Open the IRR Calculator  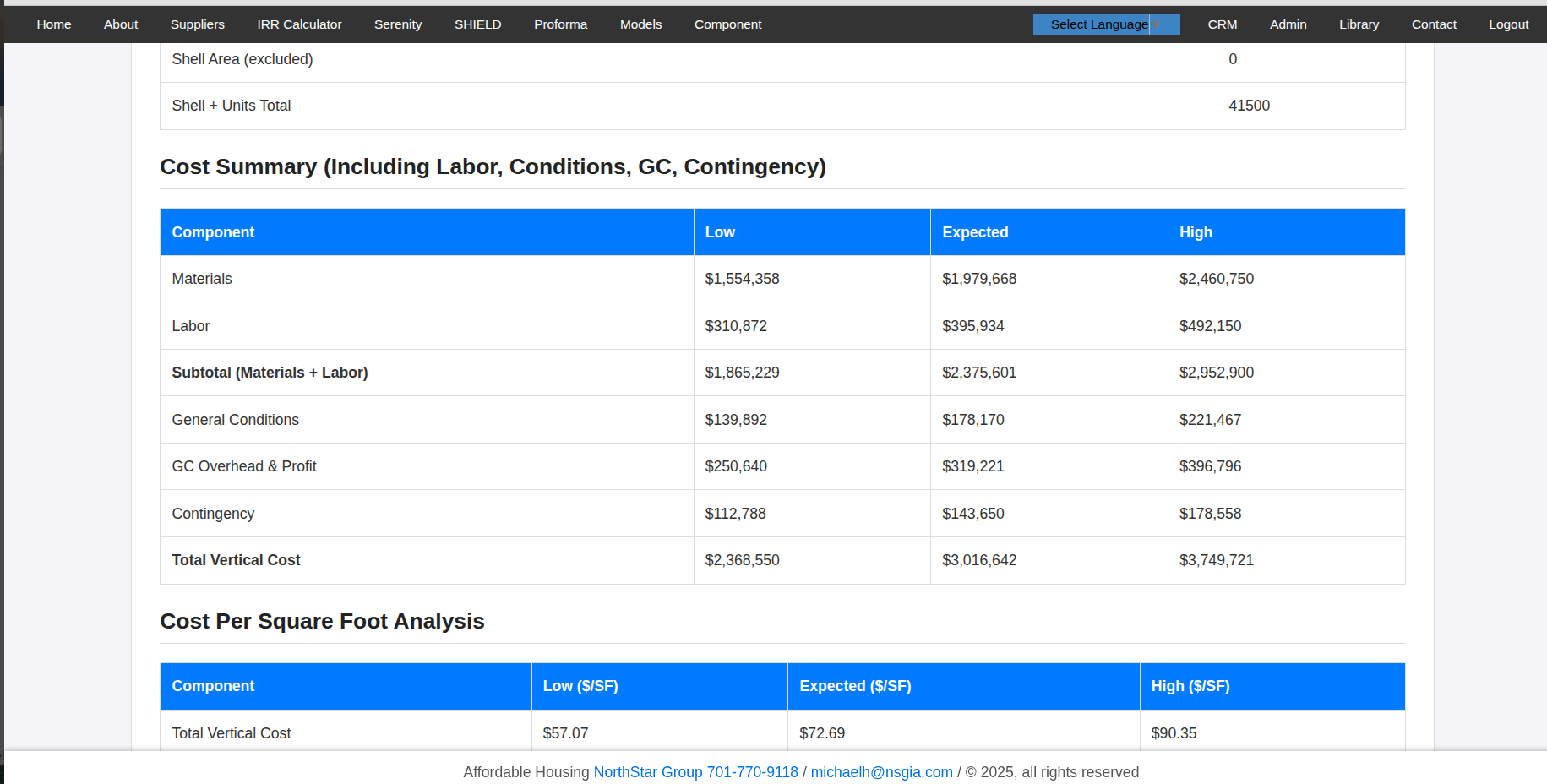click(x=299, y=24)
